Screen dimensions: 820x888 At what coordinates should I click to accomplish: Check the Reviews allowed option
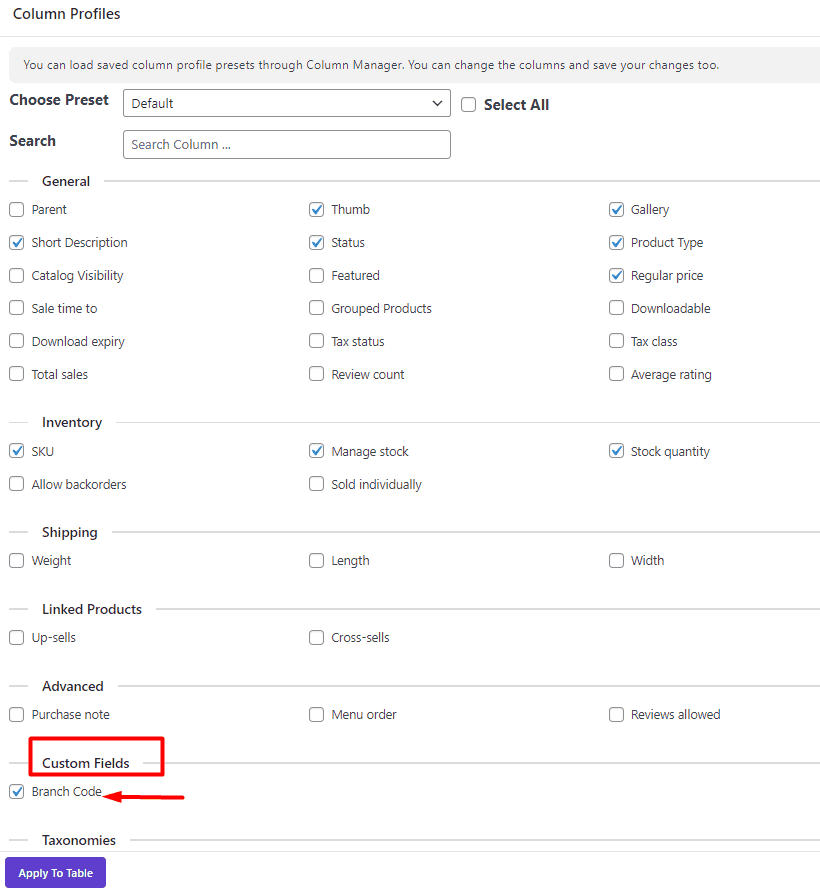pos(616,714)
